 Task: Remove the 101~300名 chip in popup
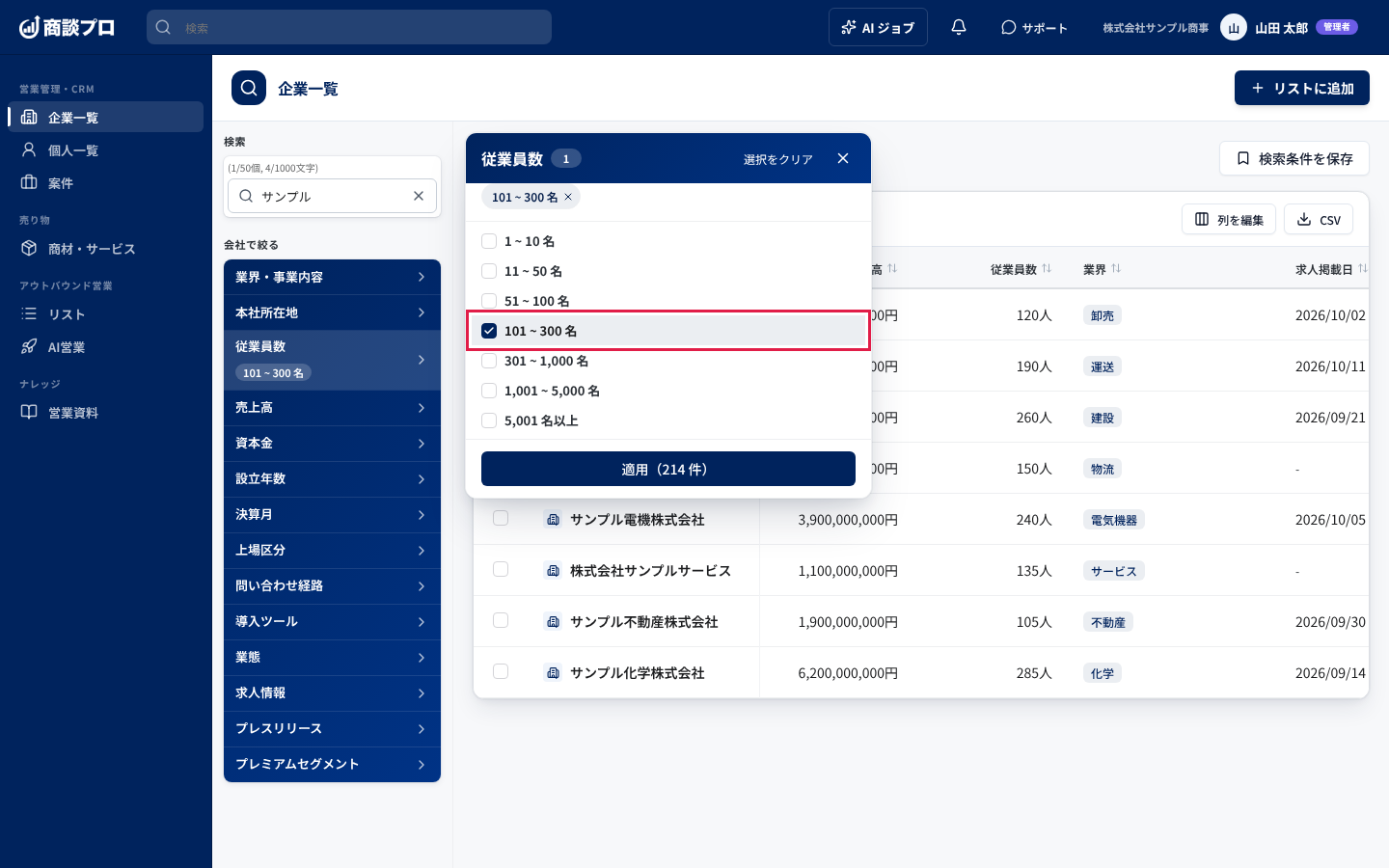point(568,197)
